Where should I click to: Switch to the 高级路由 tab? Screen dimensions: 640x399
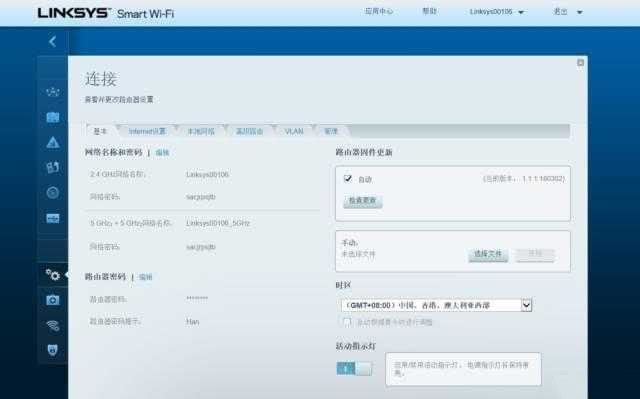click(249, 131)
